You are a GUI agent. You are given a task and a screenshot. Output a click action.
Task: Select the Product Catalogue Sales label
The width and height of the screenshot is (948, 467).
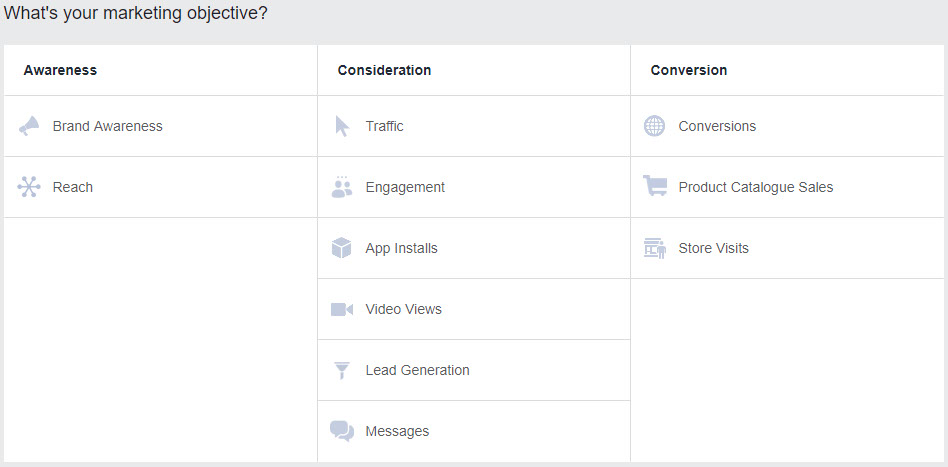click(755, 187)
